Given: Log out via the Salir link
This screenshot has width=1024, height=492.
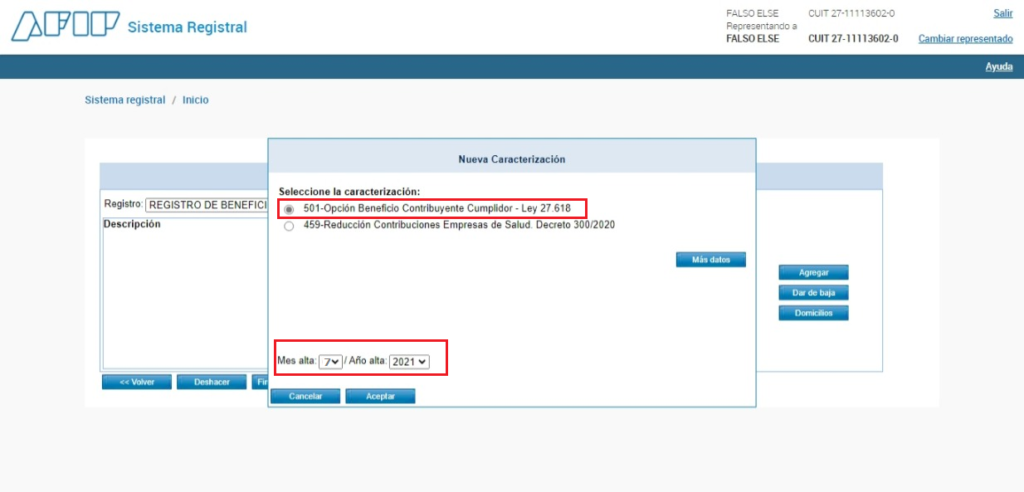Looking at the screenshot, I should click(1003, 14).
